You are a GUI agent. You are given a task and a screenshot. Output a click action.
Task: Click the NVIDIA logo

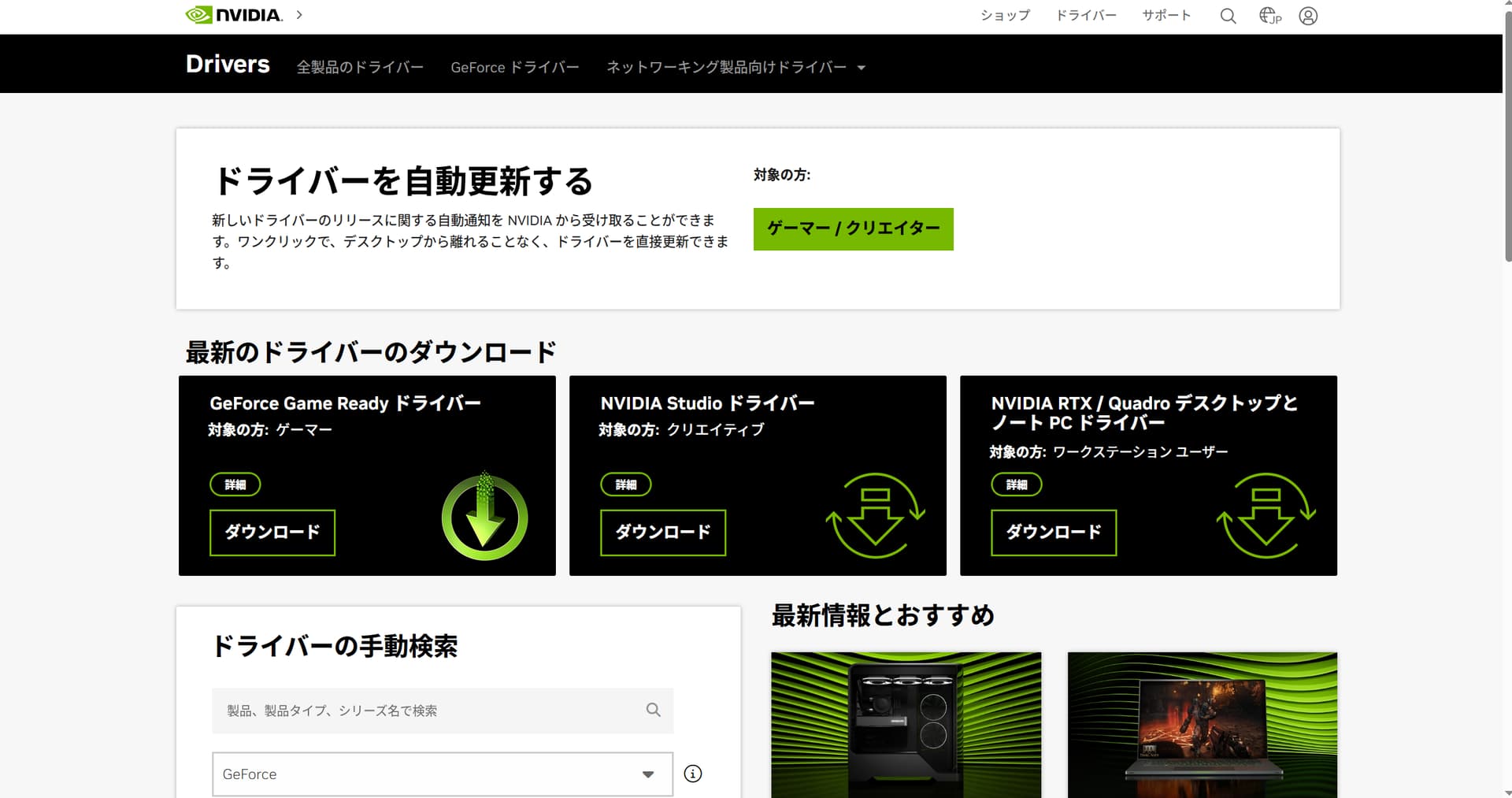tap(234, 15)
